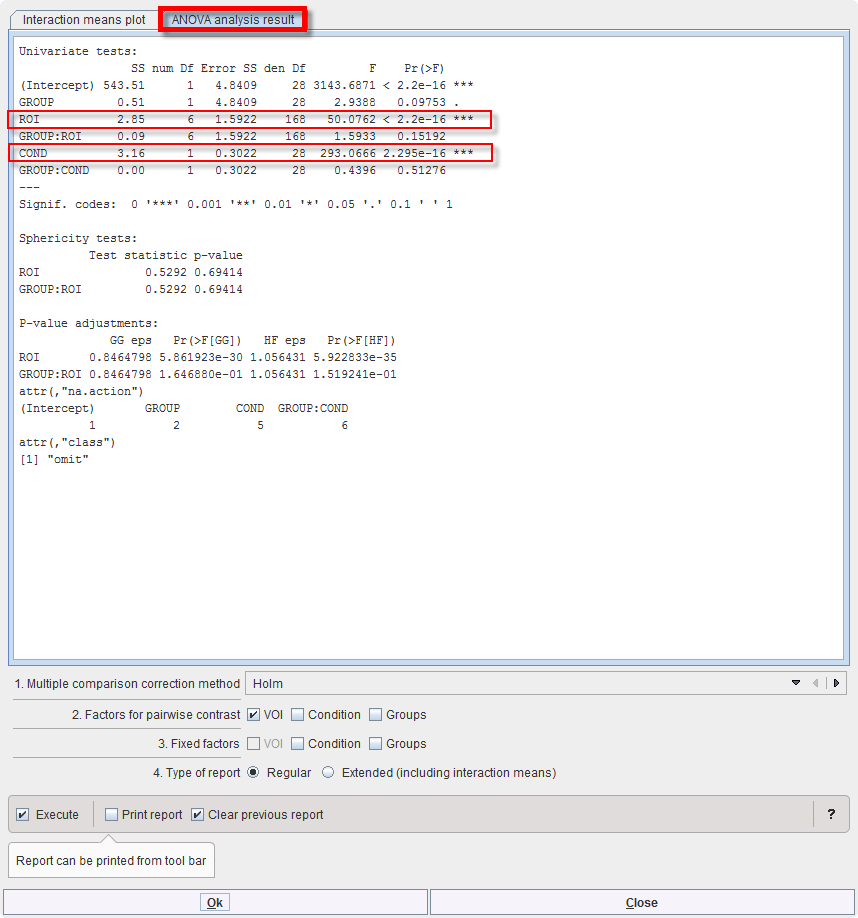Click the GG eps value for ROI
Image resolution: width=858 pixels, height=918 pixels.
[x=120, y=357]
